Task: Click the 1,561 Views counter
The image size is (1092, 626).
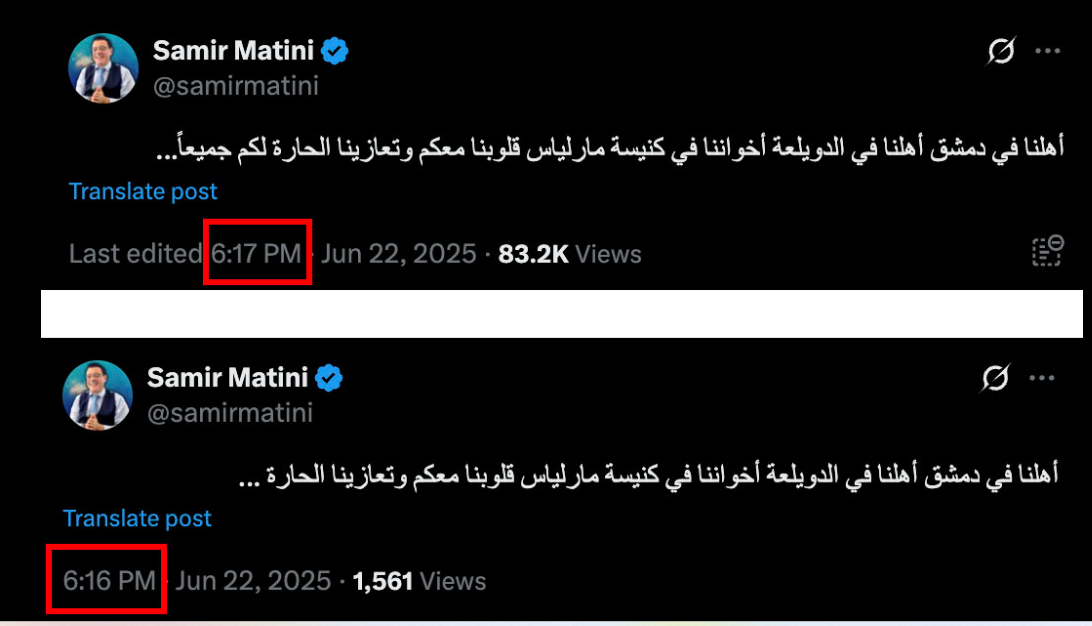Action: pyautogui.click(x=419, y=580)
